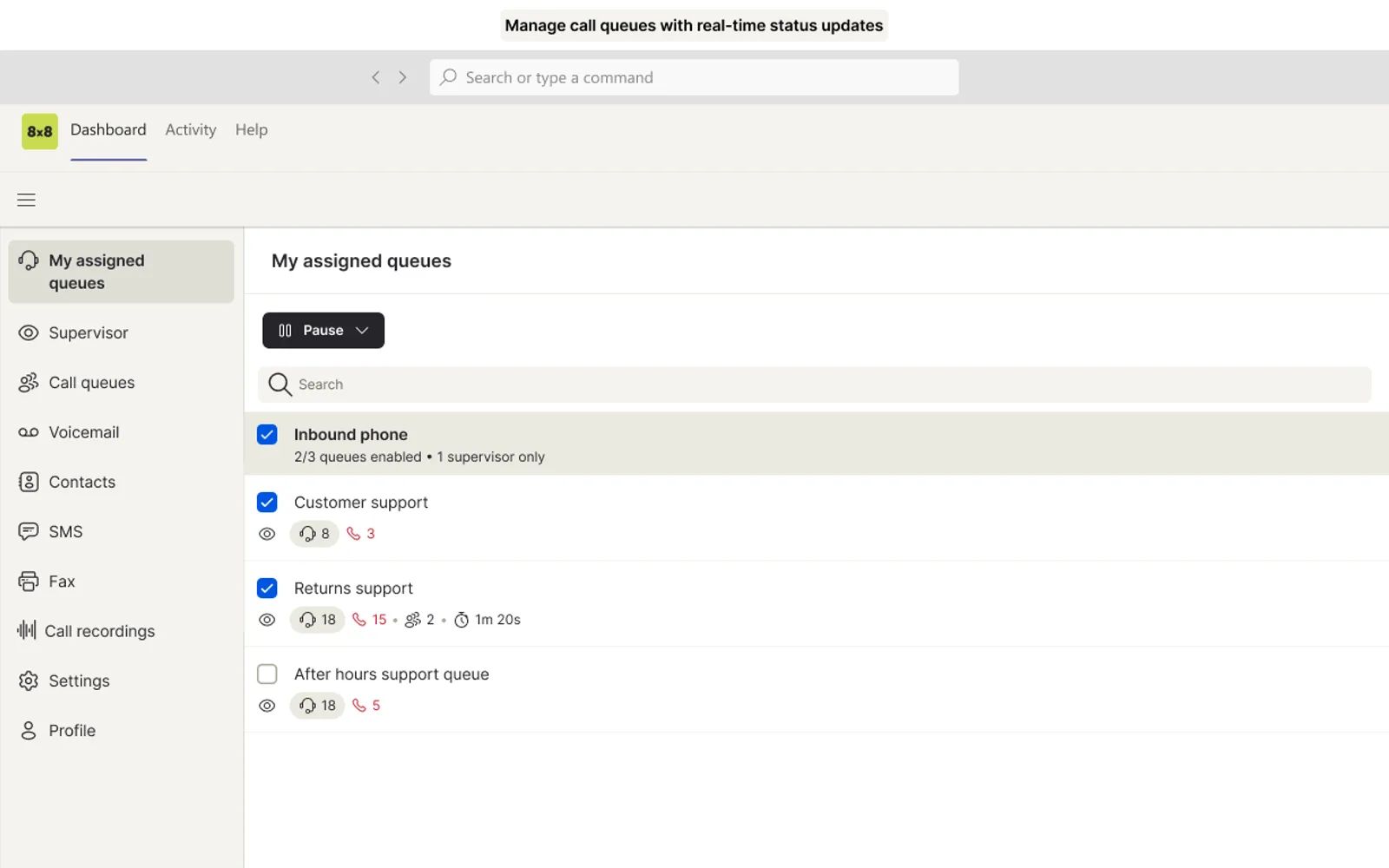Click the headset icon for My assigned queues
This screenshot has width=1389, height=868.
point(29,260)
